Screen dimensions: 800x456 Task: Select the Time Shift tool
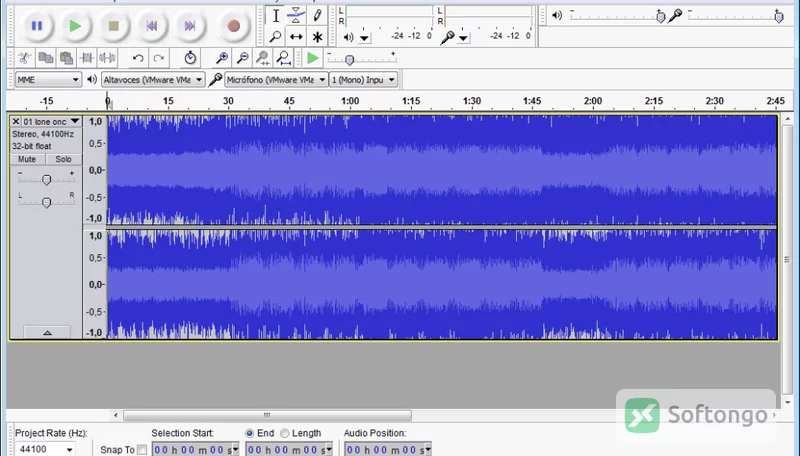[x=296, y=37]
